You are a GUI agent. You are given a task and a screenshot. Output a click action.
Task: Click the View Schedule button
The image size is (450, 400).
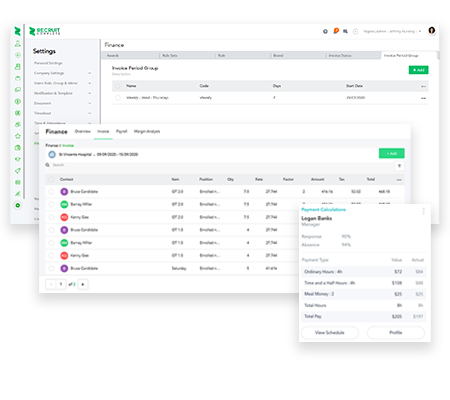click(x=330, y=333)
